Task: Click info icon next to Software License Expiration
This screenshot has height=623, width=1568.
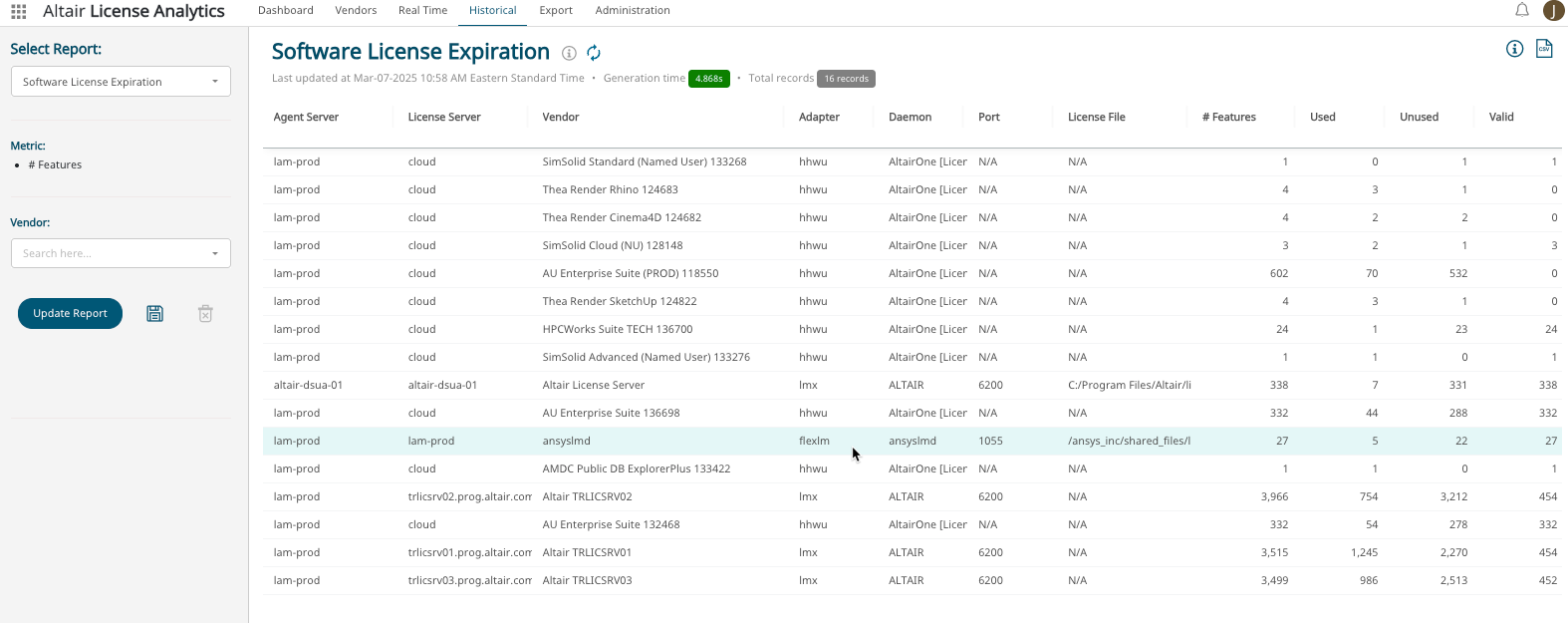Action: [569, 53]
